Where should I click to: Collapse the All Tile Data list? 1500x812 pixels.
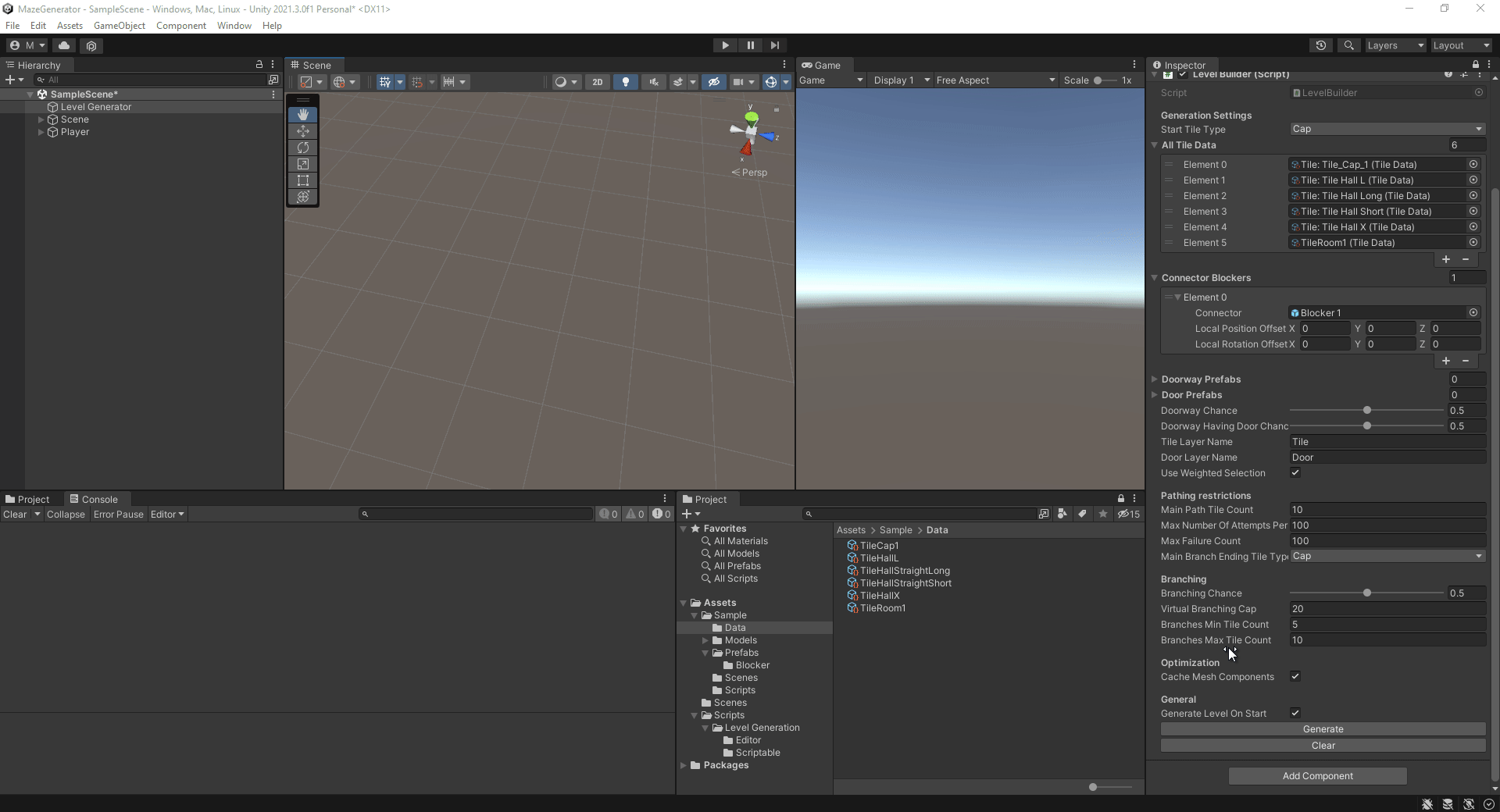tap(1155, 145)
